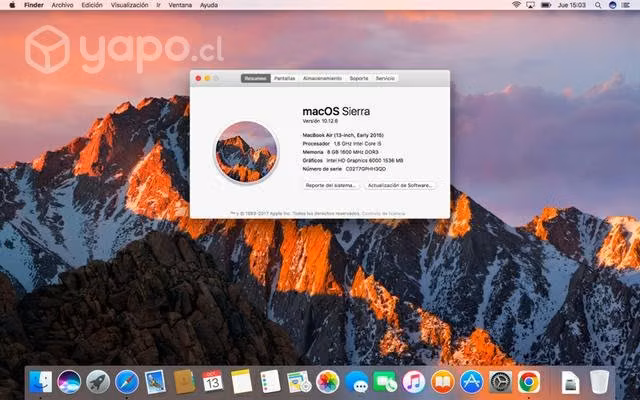The height and width of the screenshot is (400, 640).
Task: Open iBooks orange book icon
Action: coord(442,382)
